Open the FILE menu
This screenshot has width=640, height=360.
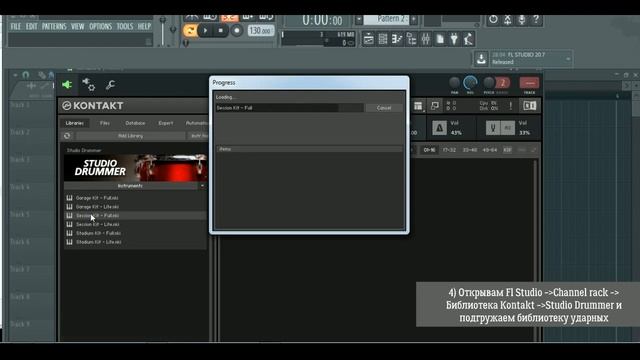(x=16, y=27)
